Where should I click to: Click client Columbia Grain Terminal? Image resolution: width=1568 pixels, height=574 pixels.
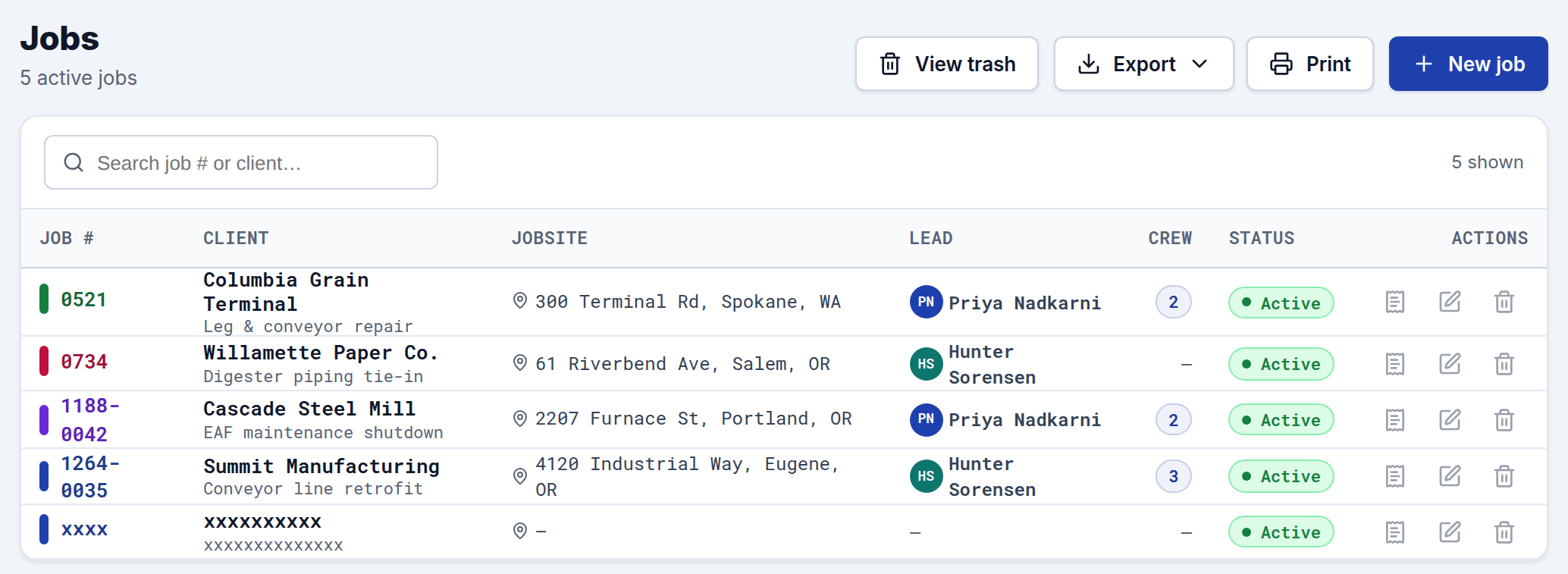[x=286, y=292]
